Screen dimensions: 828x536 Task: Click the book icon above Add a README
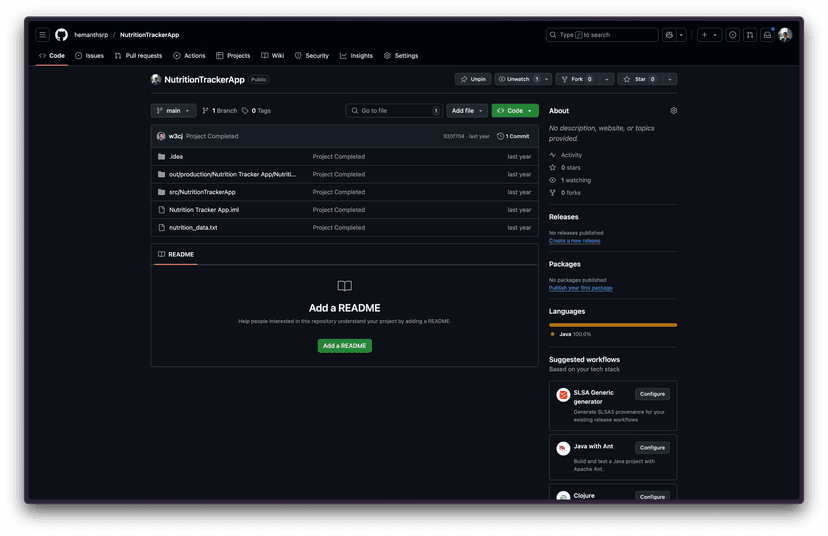pyautogui.click(x=344, y=286)
